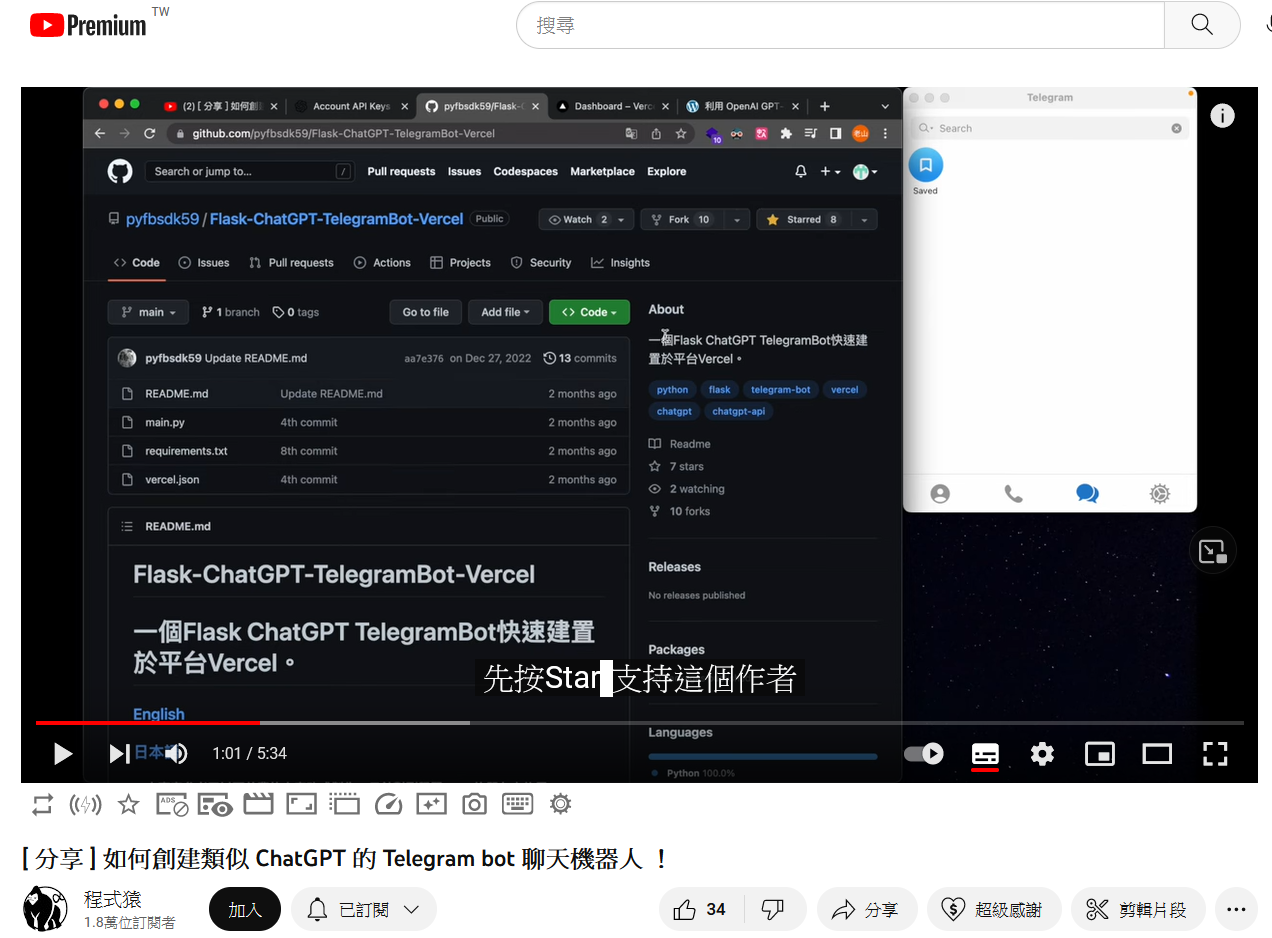
Task: Switch to theater mode
Action: (x=1157, y=753)
